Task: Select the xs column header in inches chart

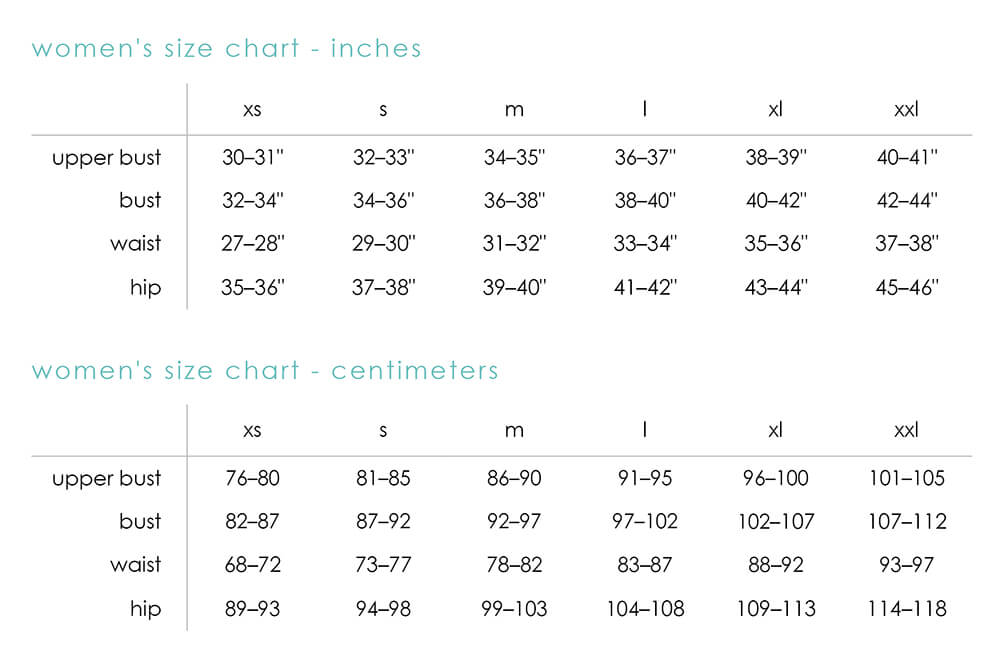Action: pyautogui.click(x=252, y=109)
